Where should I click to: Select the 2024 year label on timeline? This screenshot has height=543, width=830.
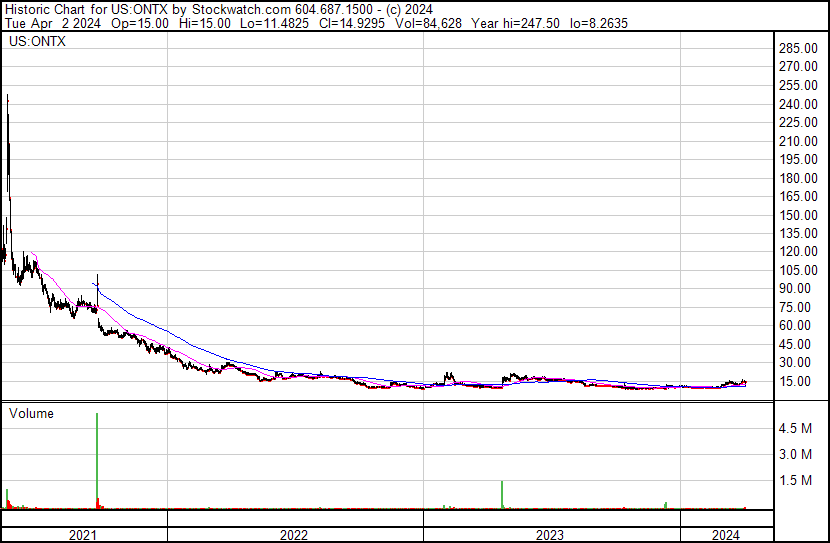pyautogui.click(x=726, y=535)
